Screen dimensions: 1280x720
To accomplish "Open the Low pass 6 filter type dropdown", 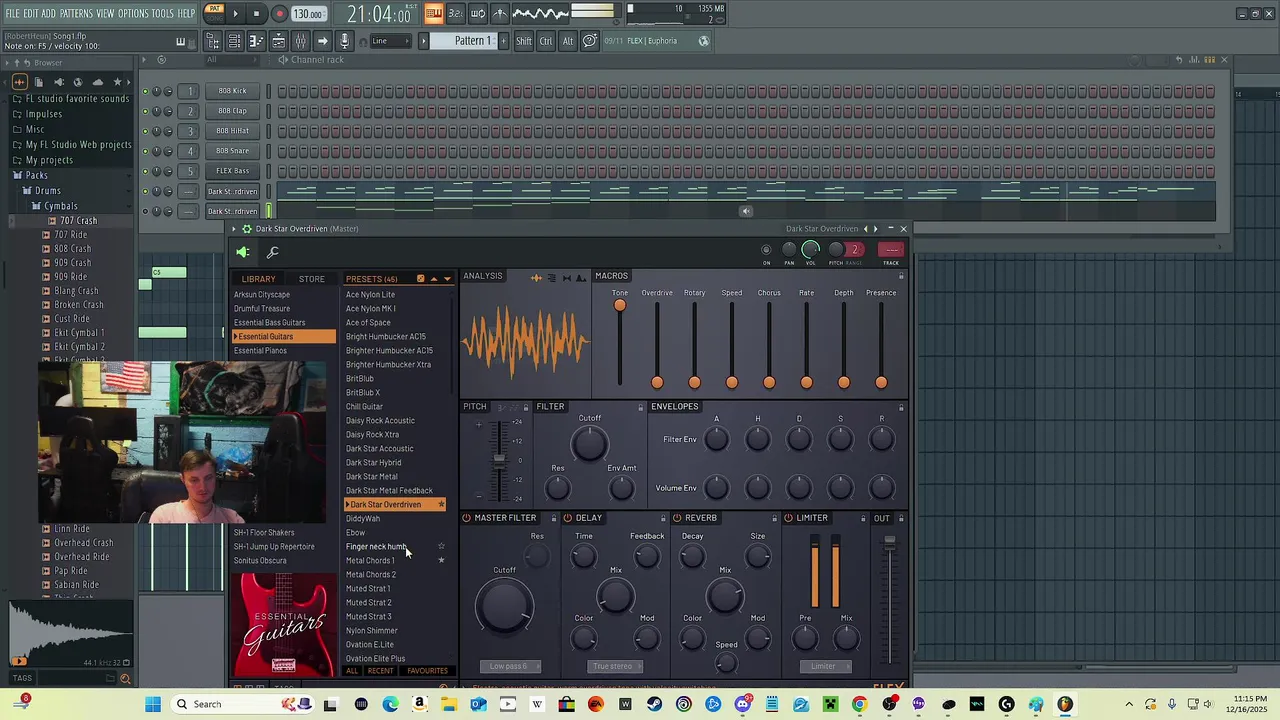I will [510, 666].
